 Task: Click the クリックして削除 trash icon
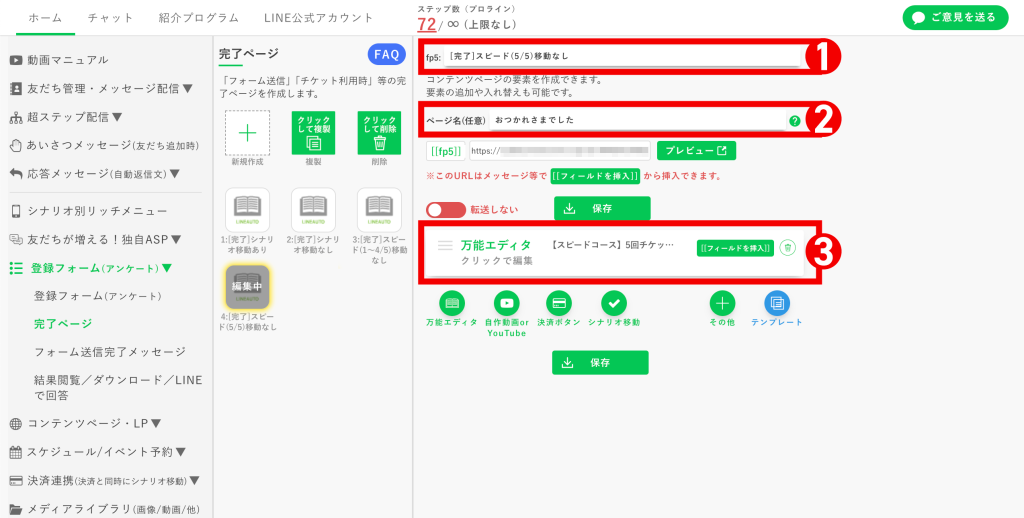click(379, 133)
